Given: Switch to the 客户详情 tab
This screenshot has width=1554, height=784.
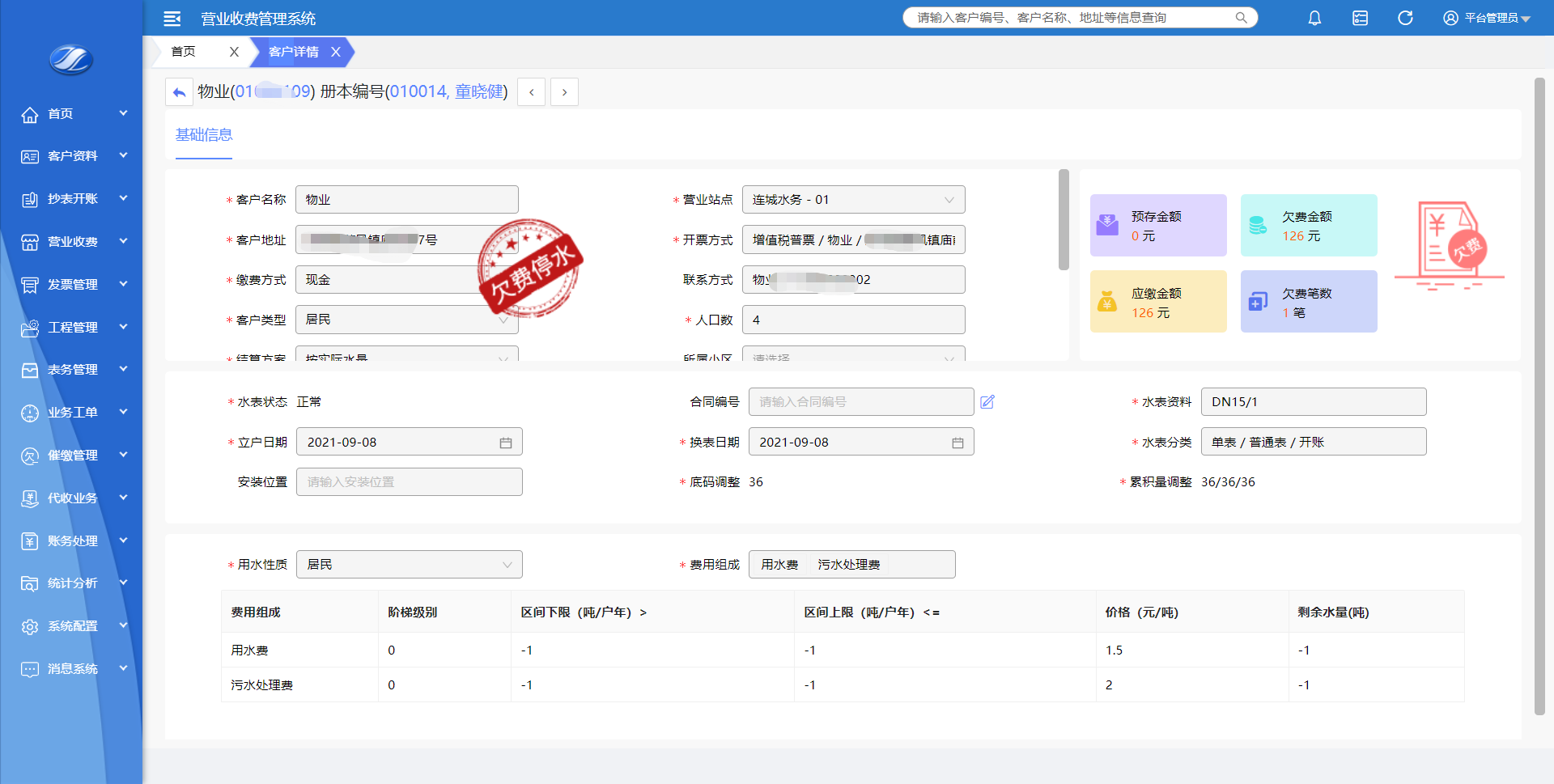Looking at the screenshot, I should (x=293, y=52).
